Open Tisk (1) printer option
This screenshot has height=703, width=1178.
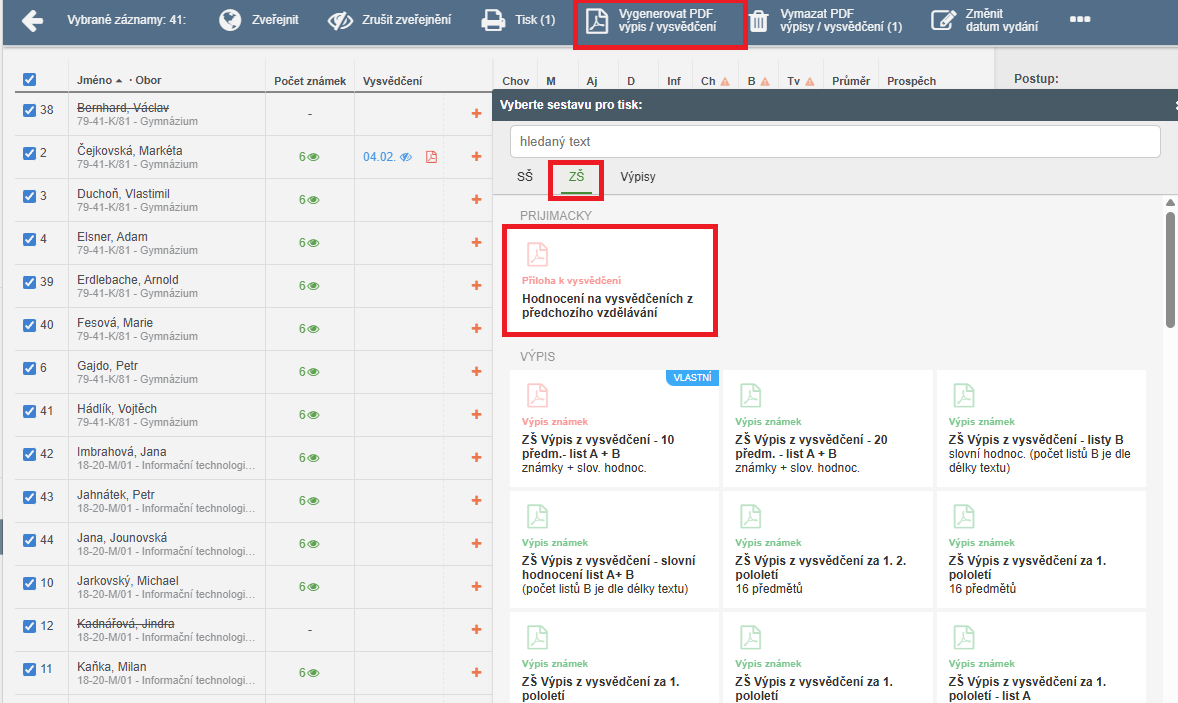point(493,20)
